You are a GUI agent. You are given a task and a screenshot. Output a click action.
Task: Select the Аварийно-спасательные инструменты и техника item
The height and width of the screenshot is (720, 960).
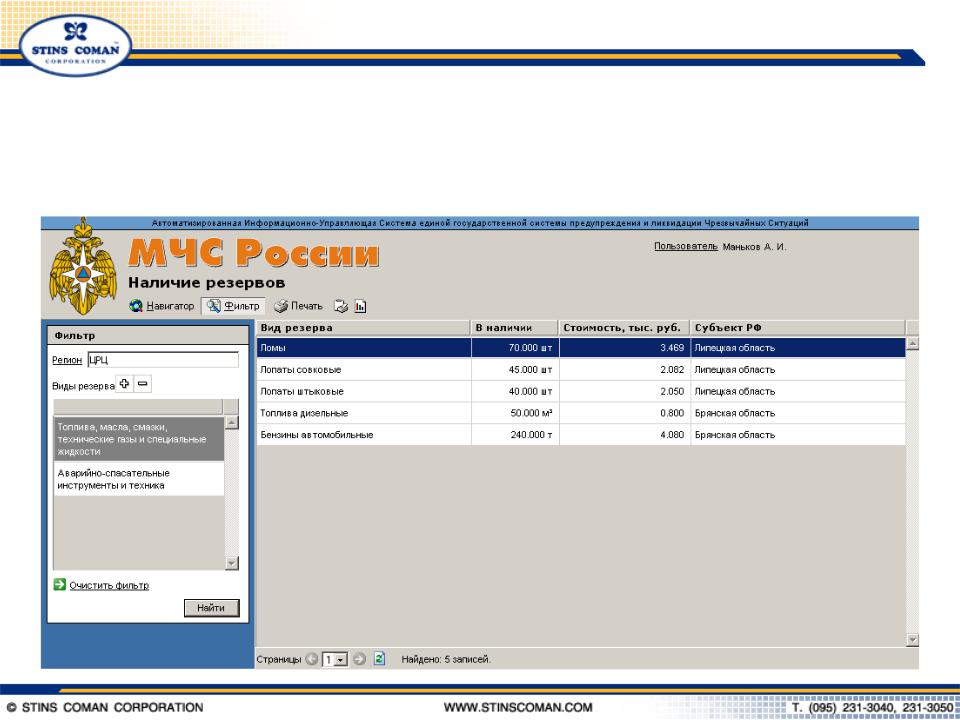138,479
